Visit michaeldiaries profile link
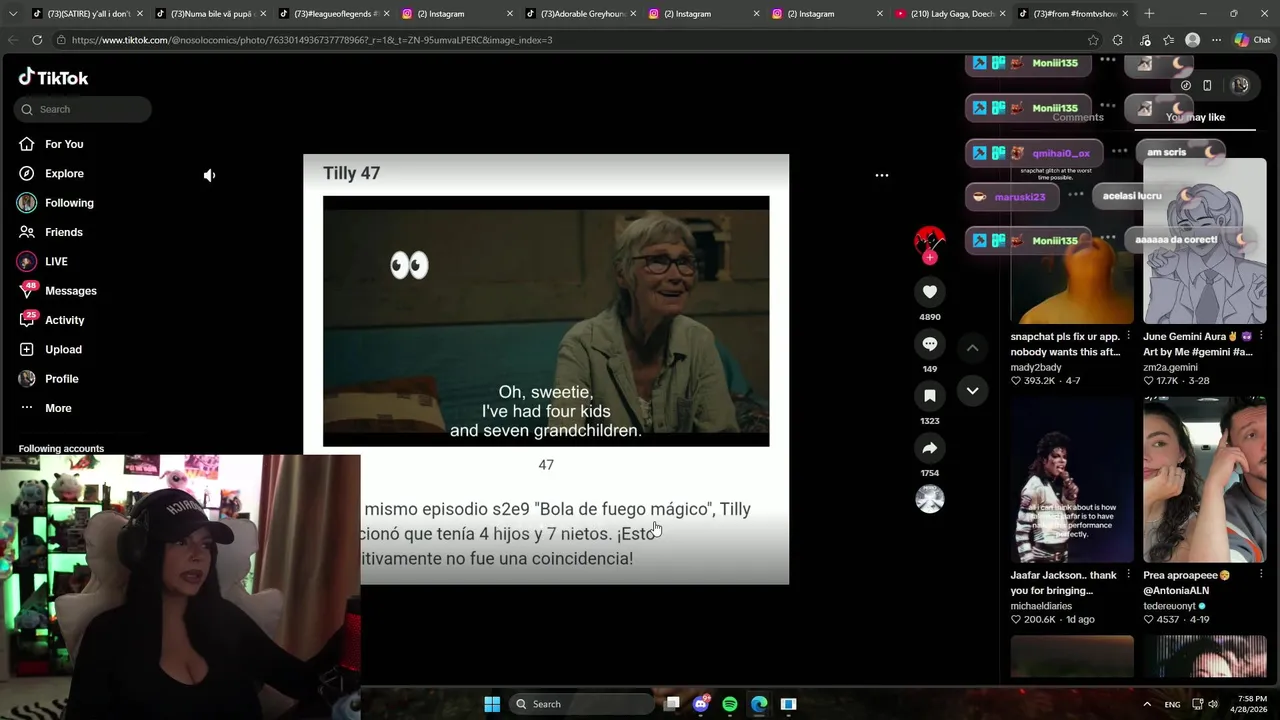The image size is (1280, 720). (1041, 606)
